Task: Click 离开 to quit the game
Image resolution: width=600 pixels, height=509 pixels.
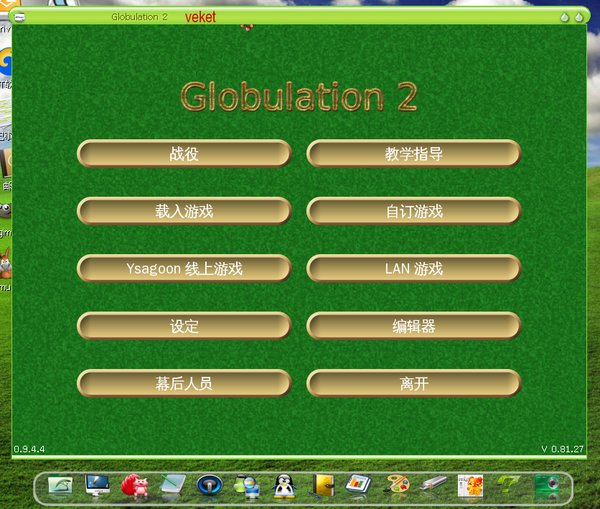Action: click(x=414, y=383)
